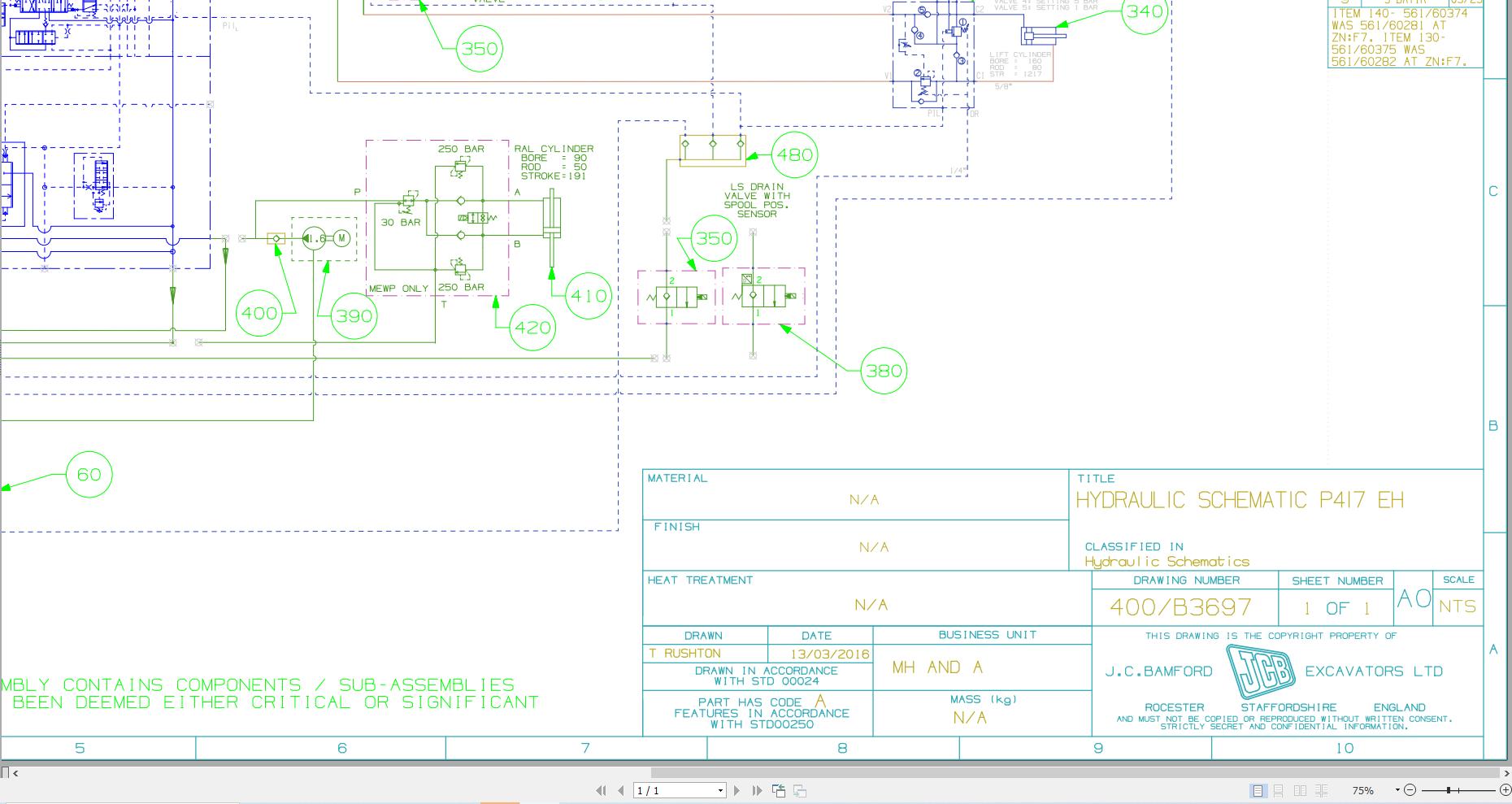Select continuous facing view mode
1512x804 pixels.
coord(1322,790)
